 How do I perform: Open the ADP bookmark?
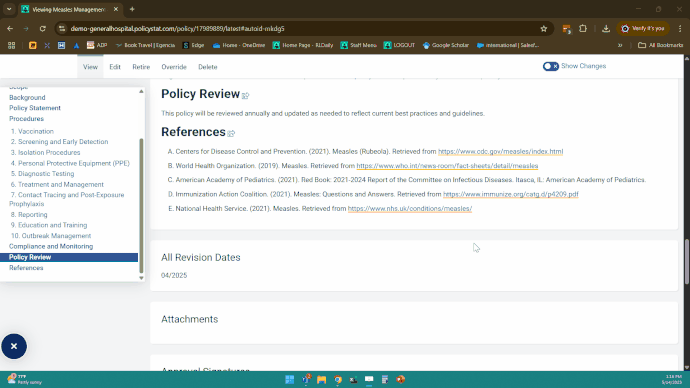pos(97,45)
